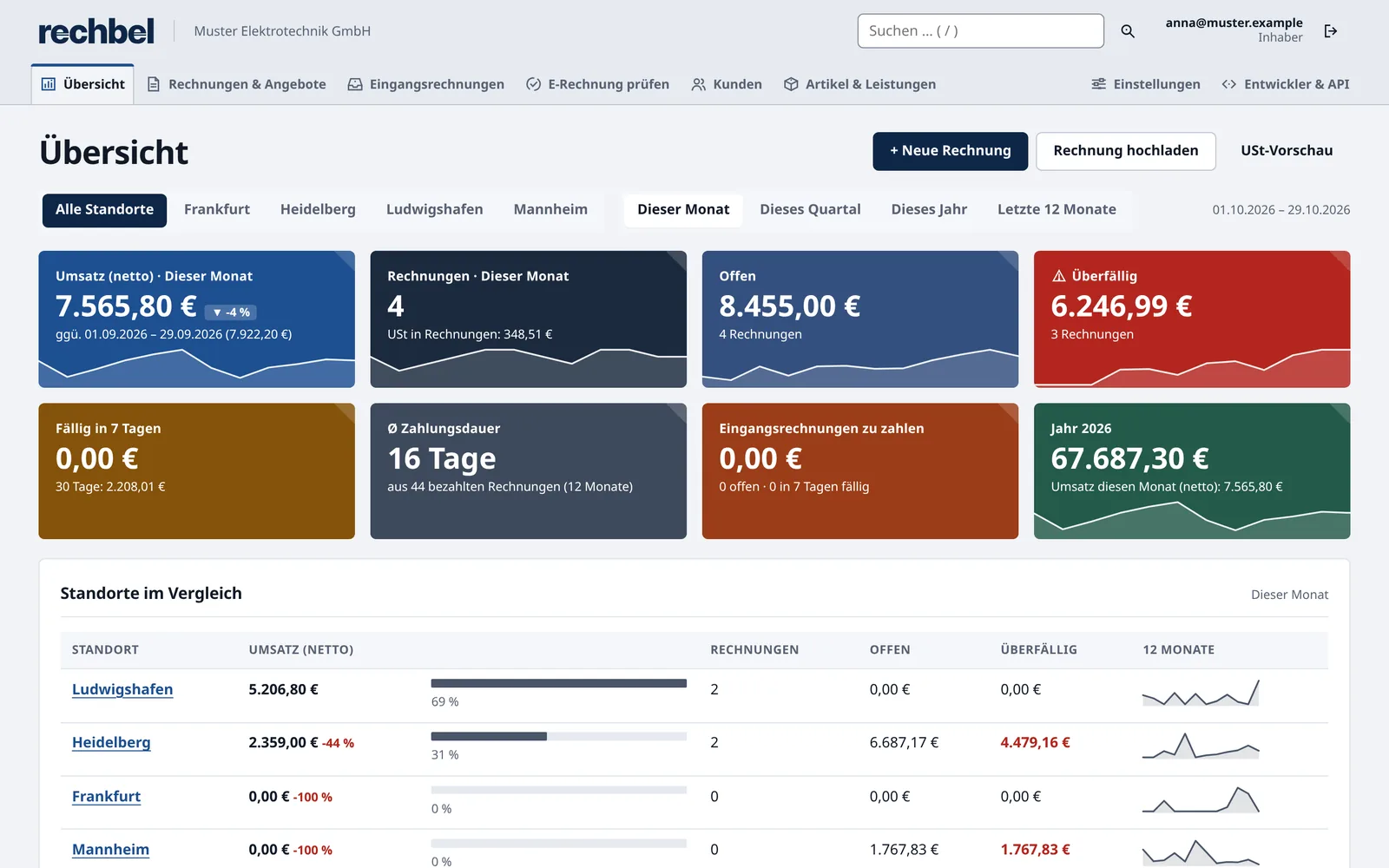The image size is (1389, 868).
Task: Open the Offen 8.455,00 € card
Action: coord(860,319)
